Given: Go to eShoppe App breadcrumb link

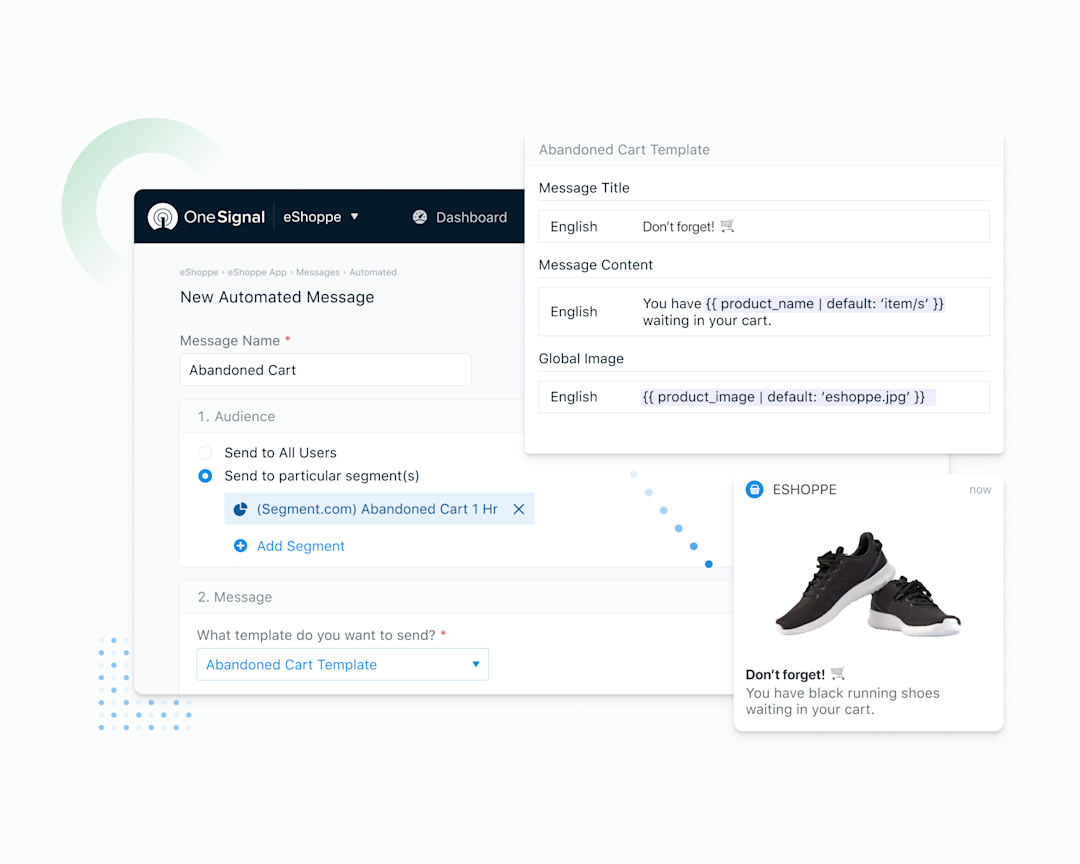Looking at the screenshot, I should (x=257, y=272).
